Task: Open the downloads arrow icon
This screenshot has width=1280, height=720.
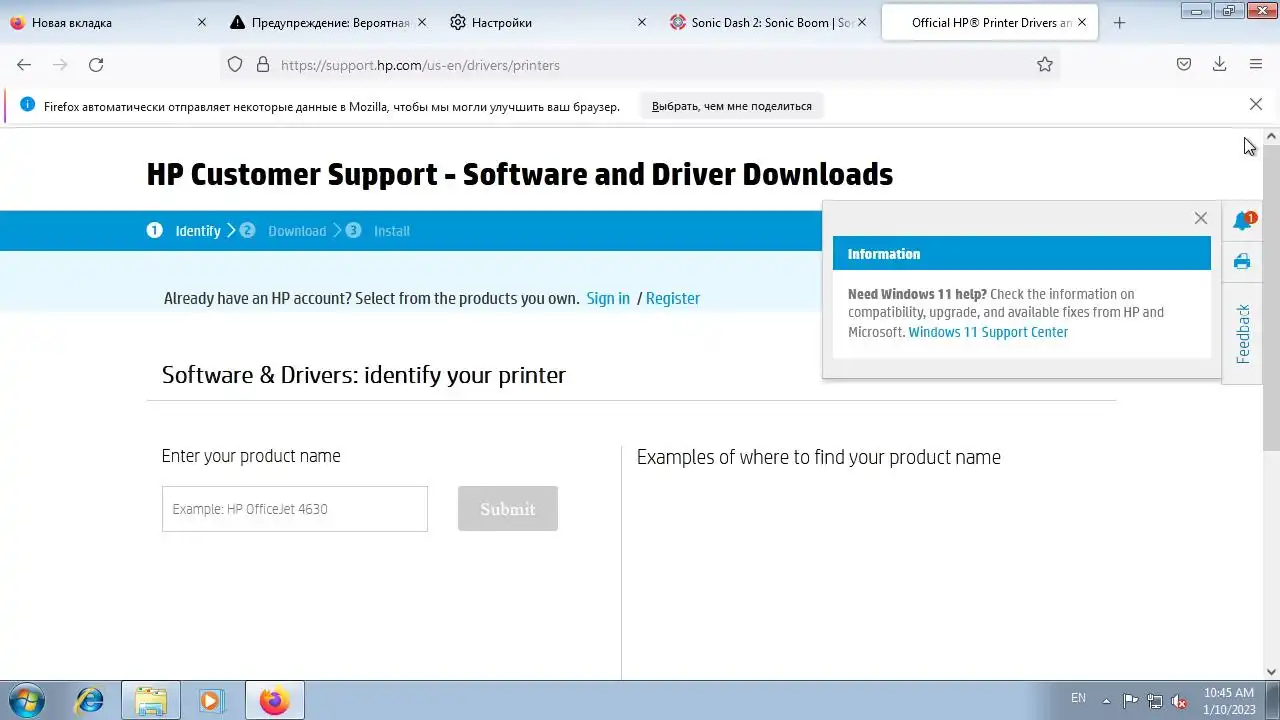Action: tap(1220, 64)
